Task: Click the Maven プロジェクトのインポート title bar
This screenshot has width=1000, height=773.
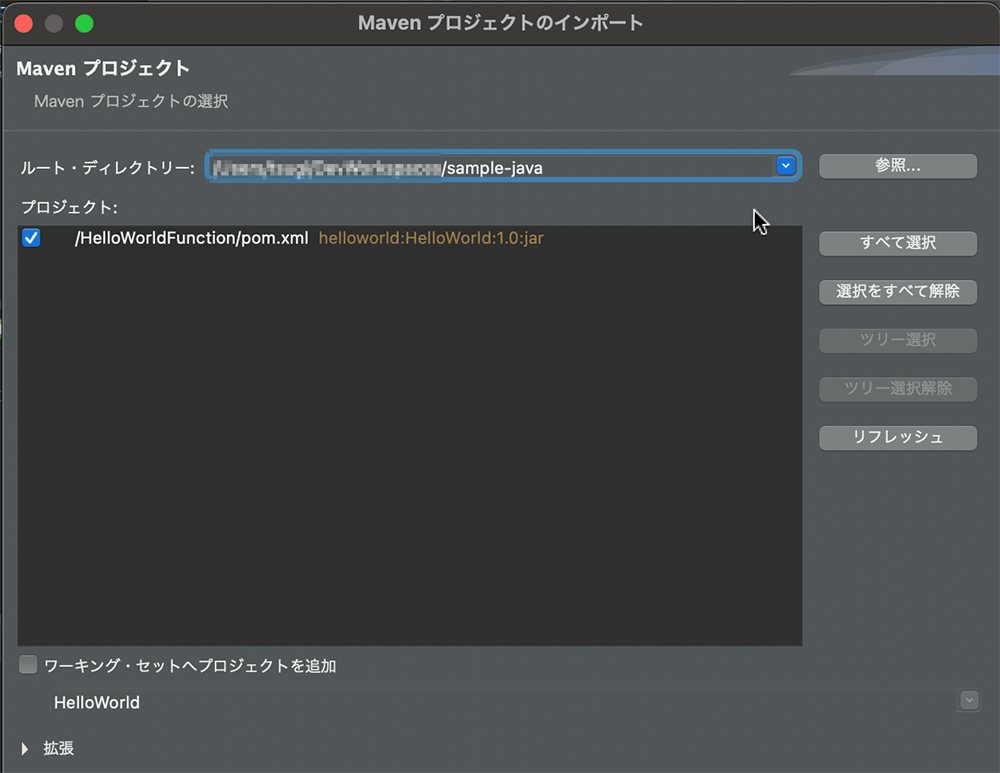Action: pos(500,22)
